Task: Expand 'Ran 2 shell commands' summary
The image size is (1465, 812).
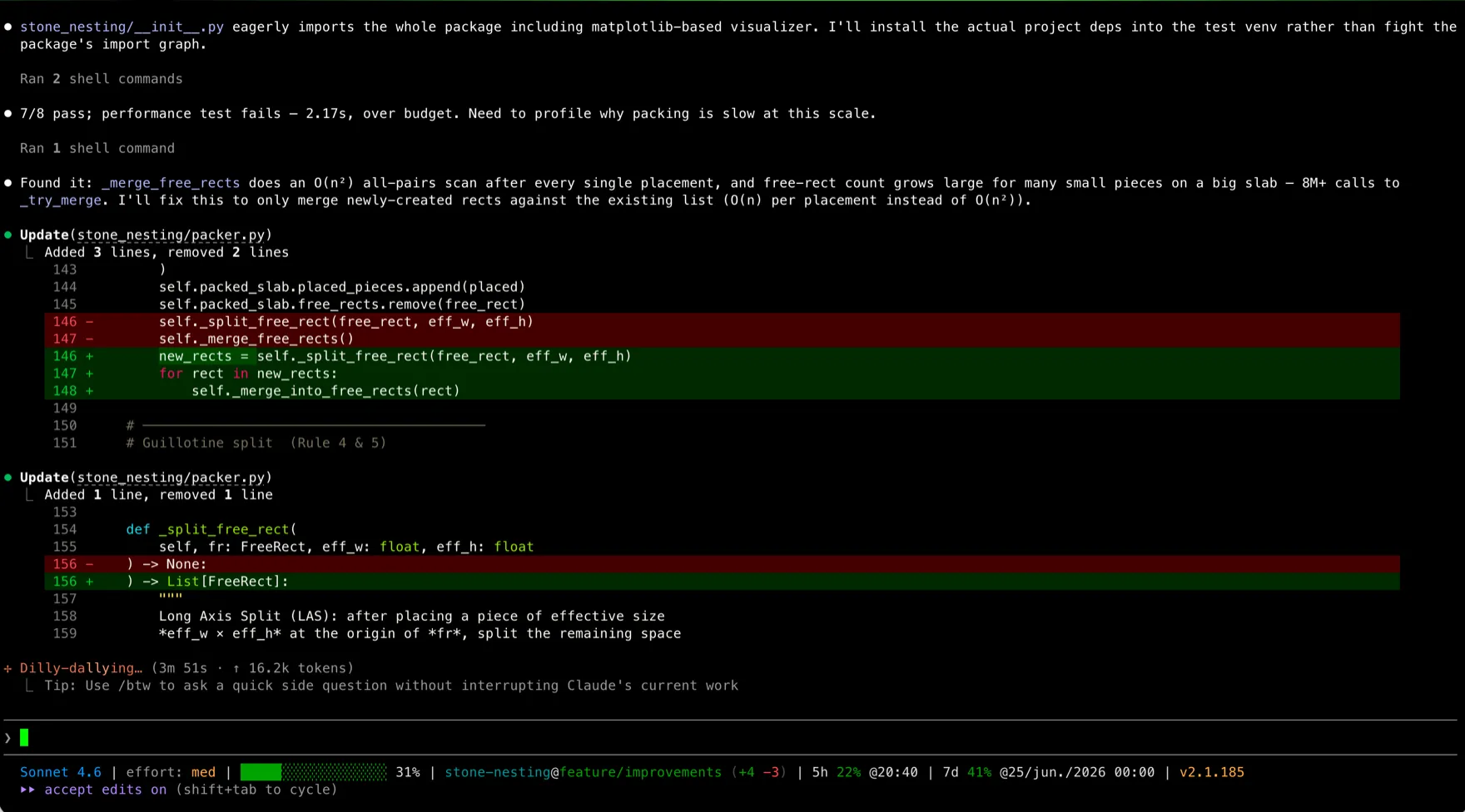Action: (x=102, y=79)
